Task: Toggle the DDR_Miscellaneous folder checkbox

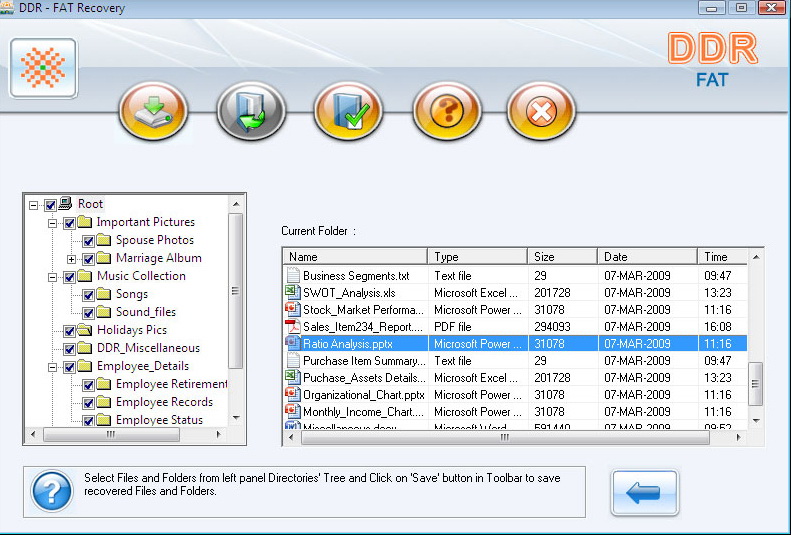Action: point(69,349)
